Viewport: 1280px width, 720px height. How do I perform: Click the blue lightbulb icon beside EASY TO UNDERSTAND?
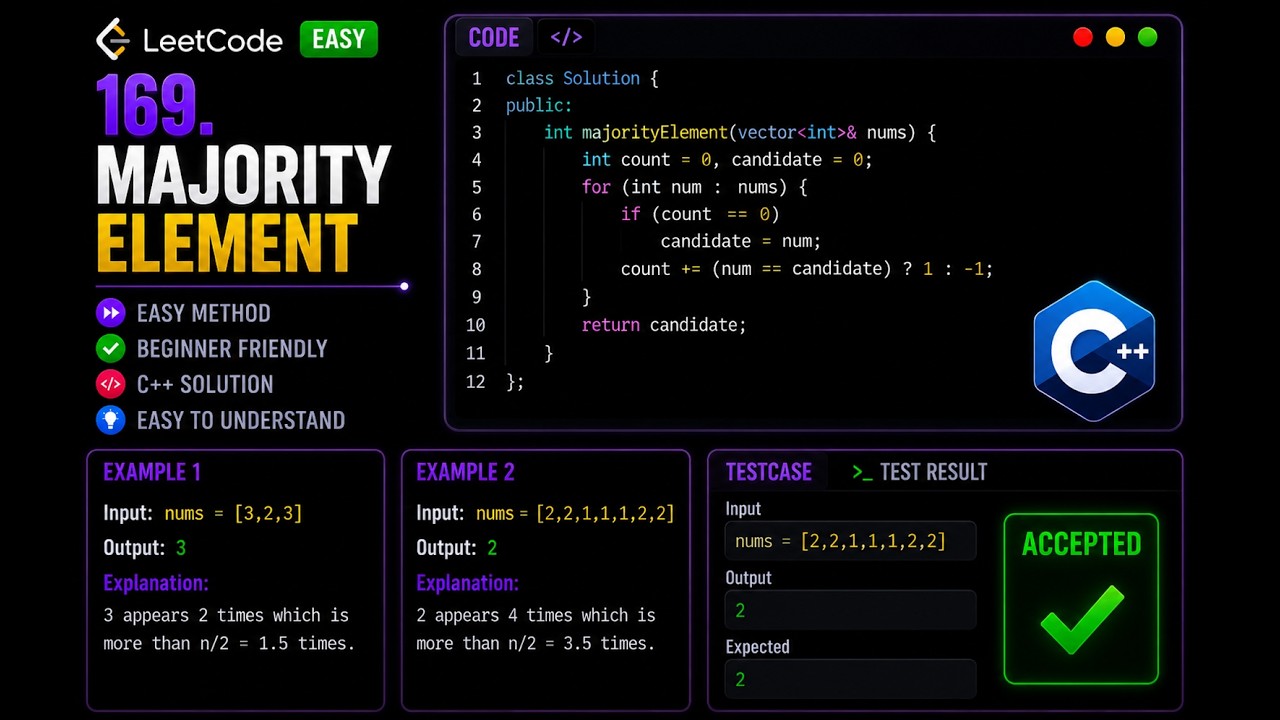(x=110, y=420)
